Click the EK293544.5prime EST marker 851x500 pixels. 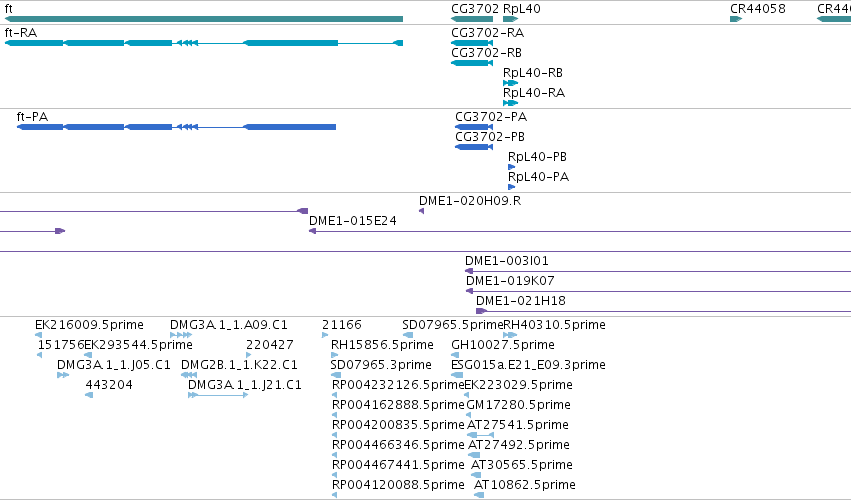(x=88, y=355)
